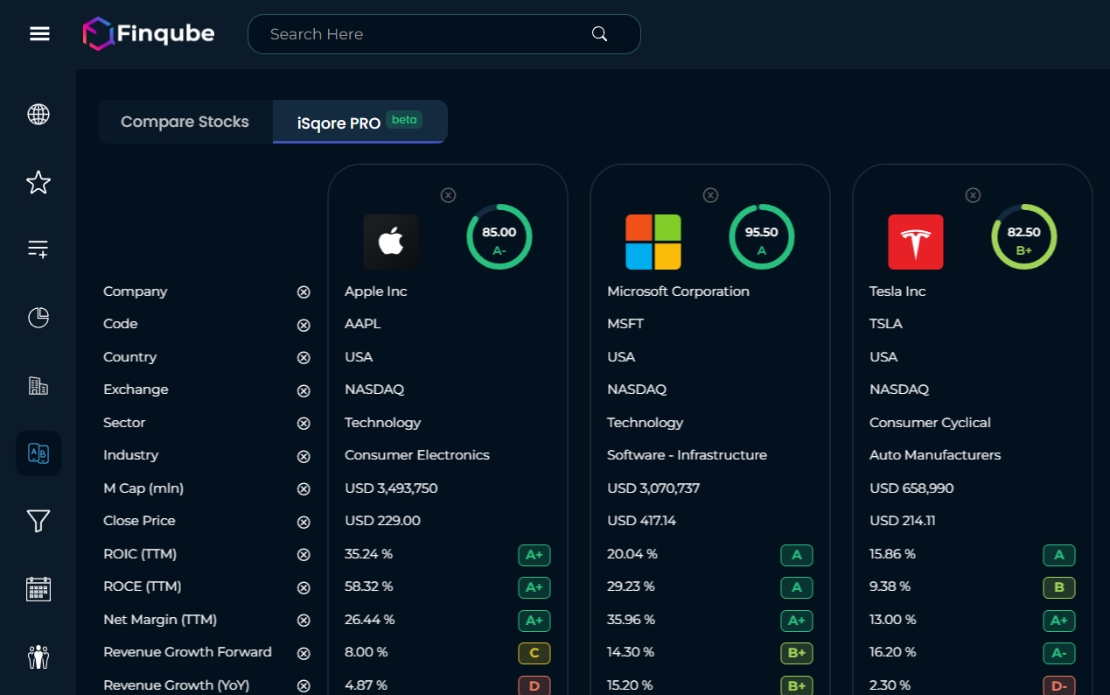This screenshot has width=1110, height=695.
Task: Click the AAPL ticker code
Action: tap(362, 324)
